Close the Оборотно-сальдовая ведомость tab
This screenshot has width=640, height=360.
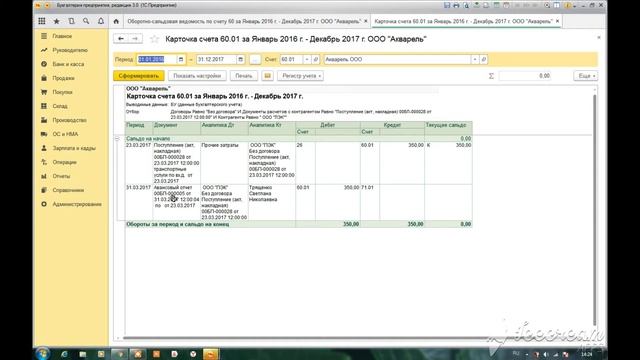pyautogui.click(x=366, y=21)
